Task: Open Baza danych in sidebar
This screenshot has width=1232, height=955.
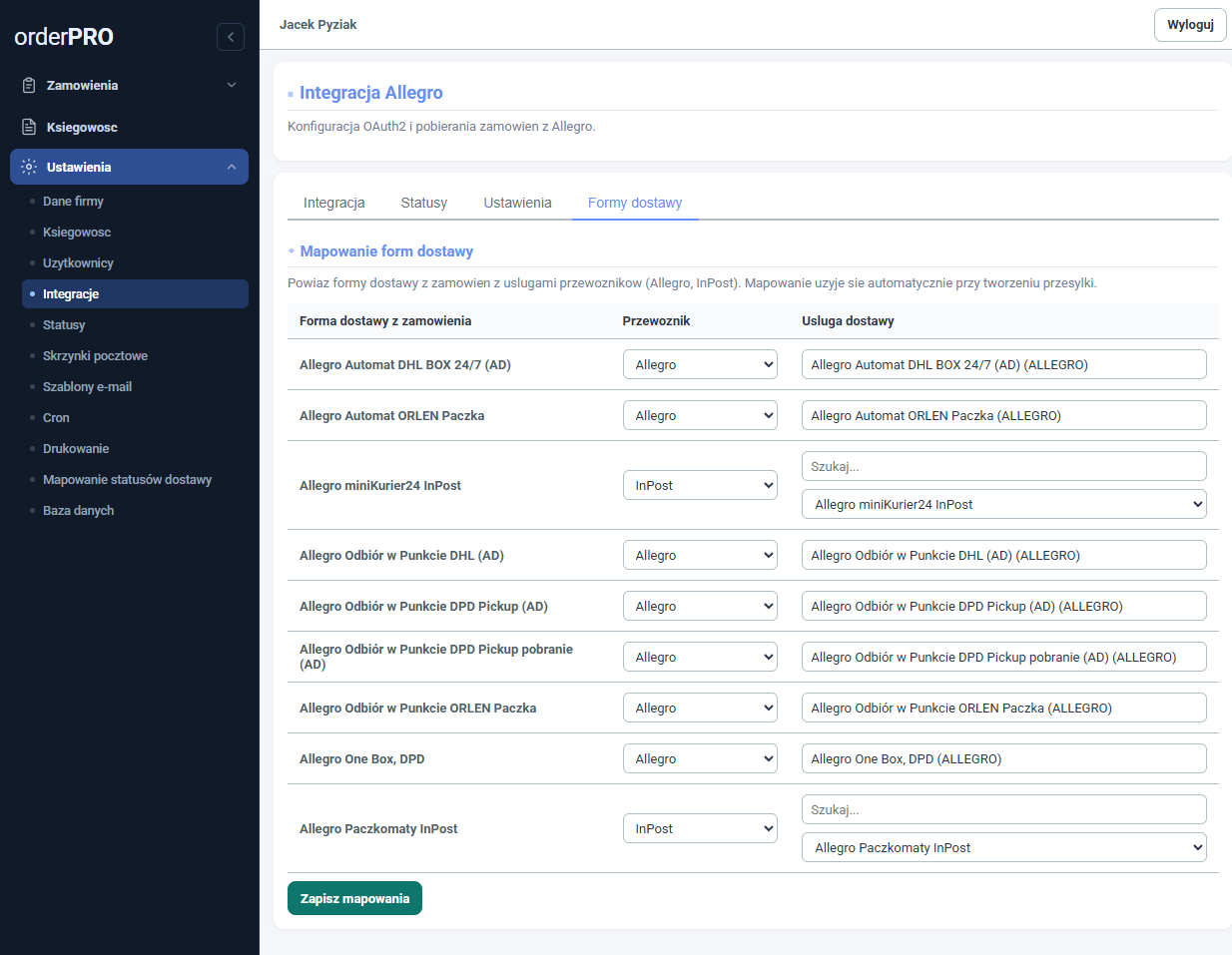Action: [78, 511]
